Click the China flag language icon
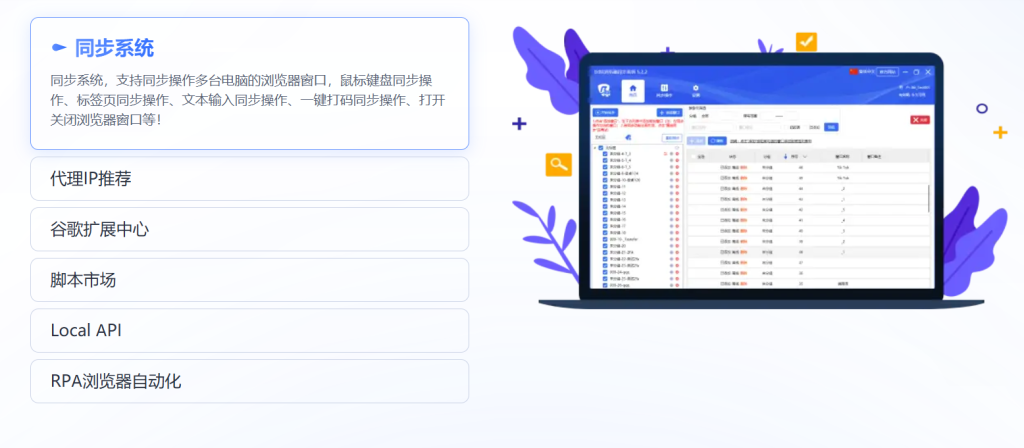This screenshot has height=448, width=1024. click(853, 71)
